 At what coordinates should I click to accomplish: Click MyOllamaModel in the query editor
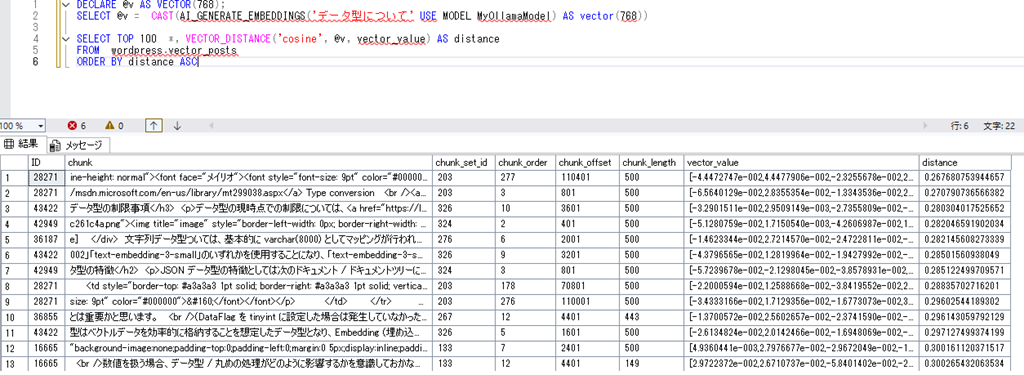[x=515, y=16]
